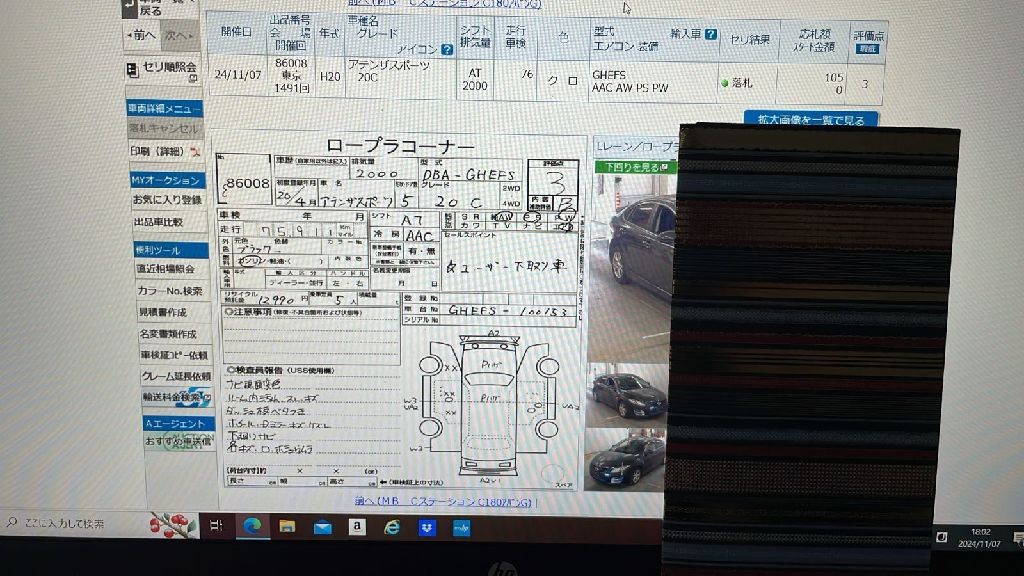Click 拡大画像を一覧で見る button
The height and width of the screenshot is (576, 1024).
point(810,120)
